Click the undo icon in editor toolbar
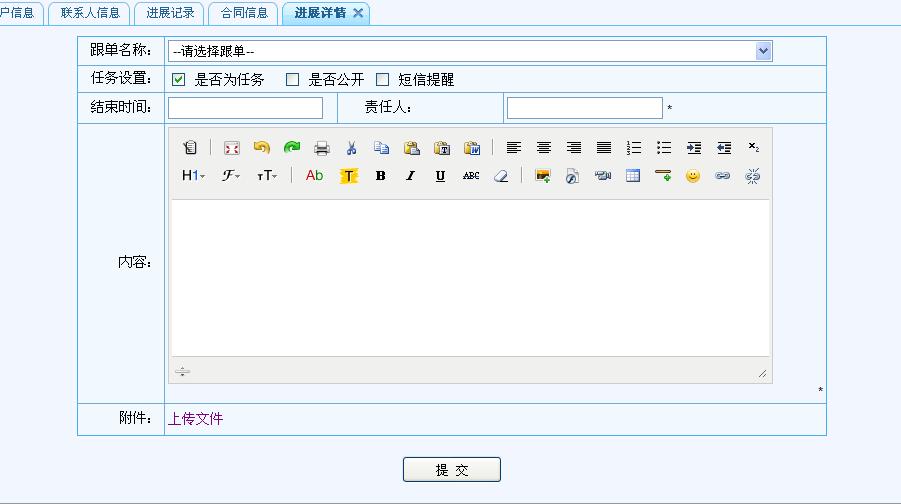The width and height of the screenshot is (901, 504). [x=261, y=148]
